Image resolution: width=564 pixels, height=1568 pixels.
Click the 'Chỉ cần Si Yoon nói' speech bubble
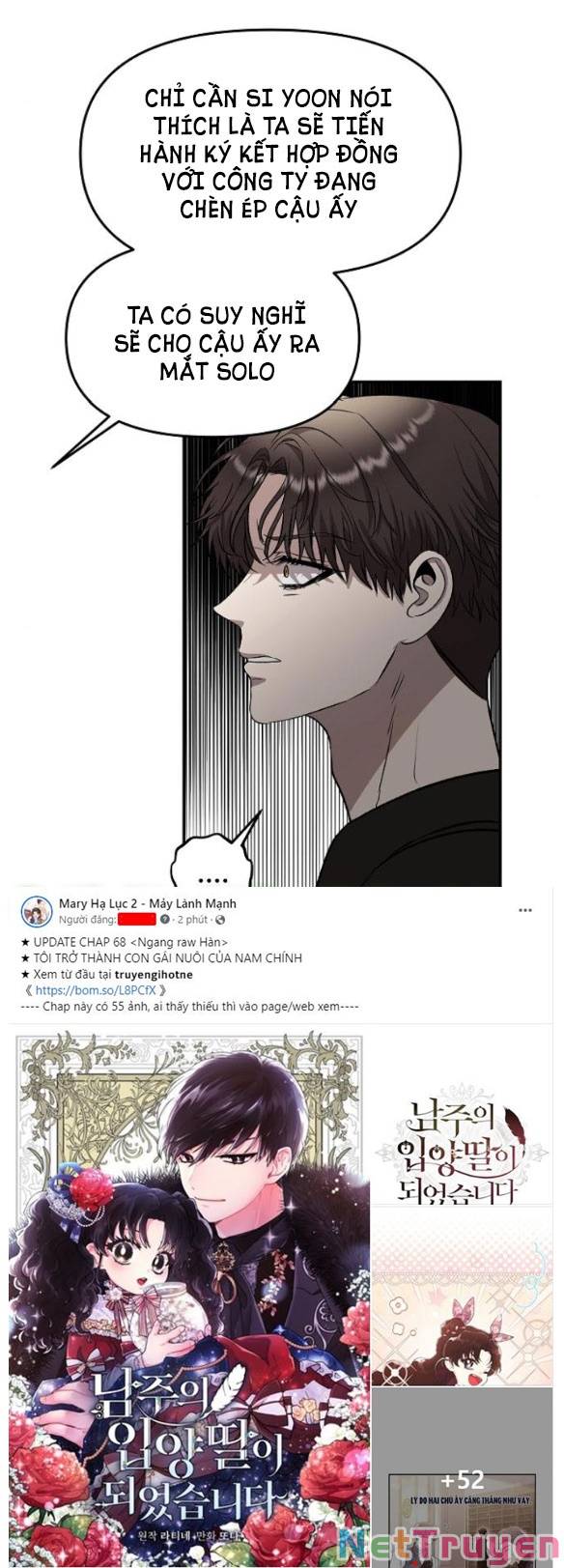pyautogui.click(x=268, y=150)
